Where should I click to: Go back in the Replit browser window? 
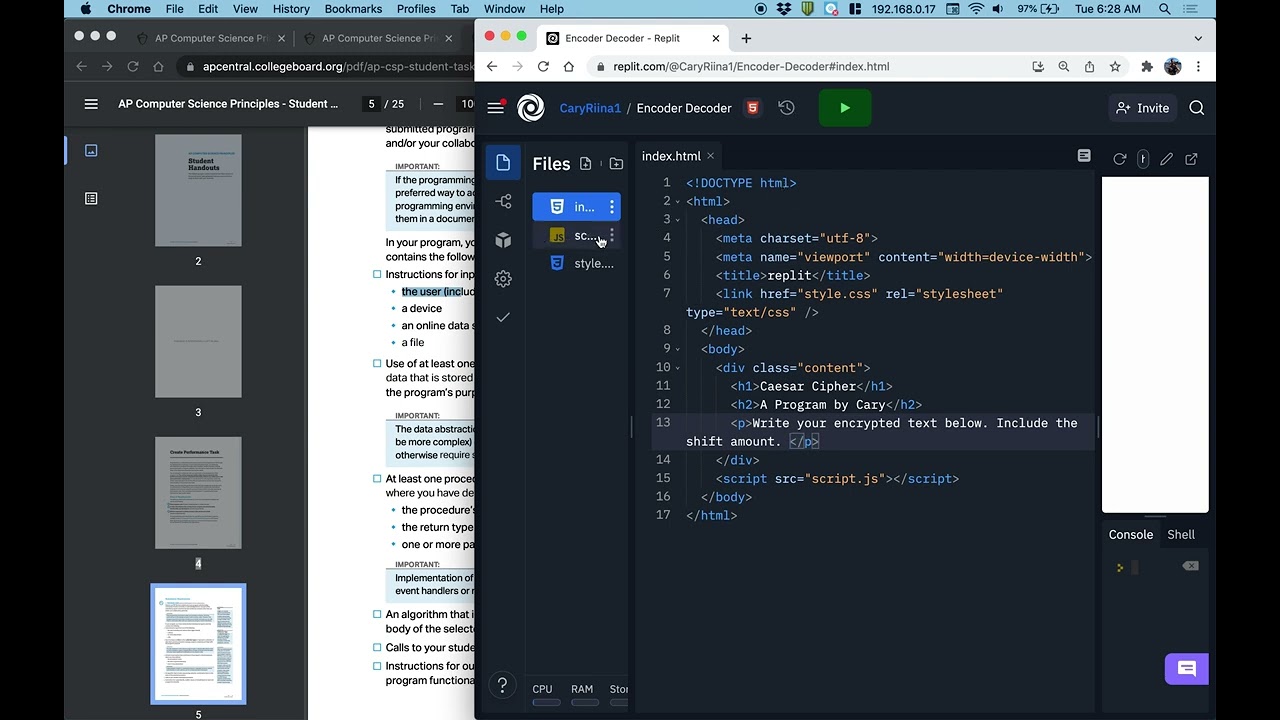coord(491,67)
